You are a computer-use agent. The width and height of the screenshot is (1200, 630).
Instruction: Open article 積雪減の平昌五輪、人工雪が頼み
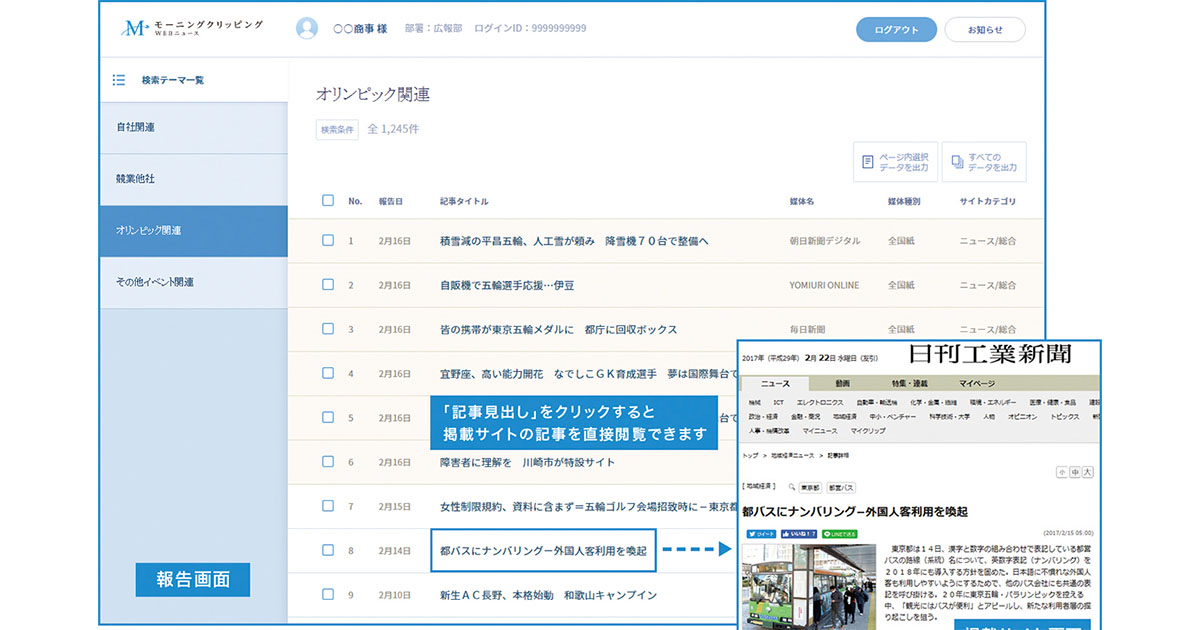(574, 241)
